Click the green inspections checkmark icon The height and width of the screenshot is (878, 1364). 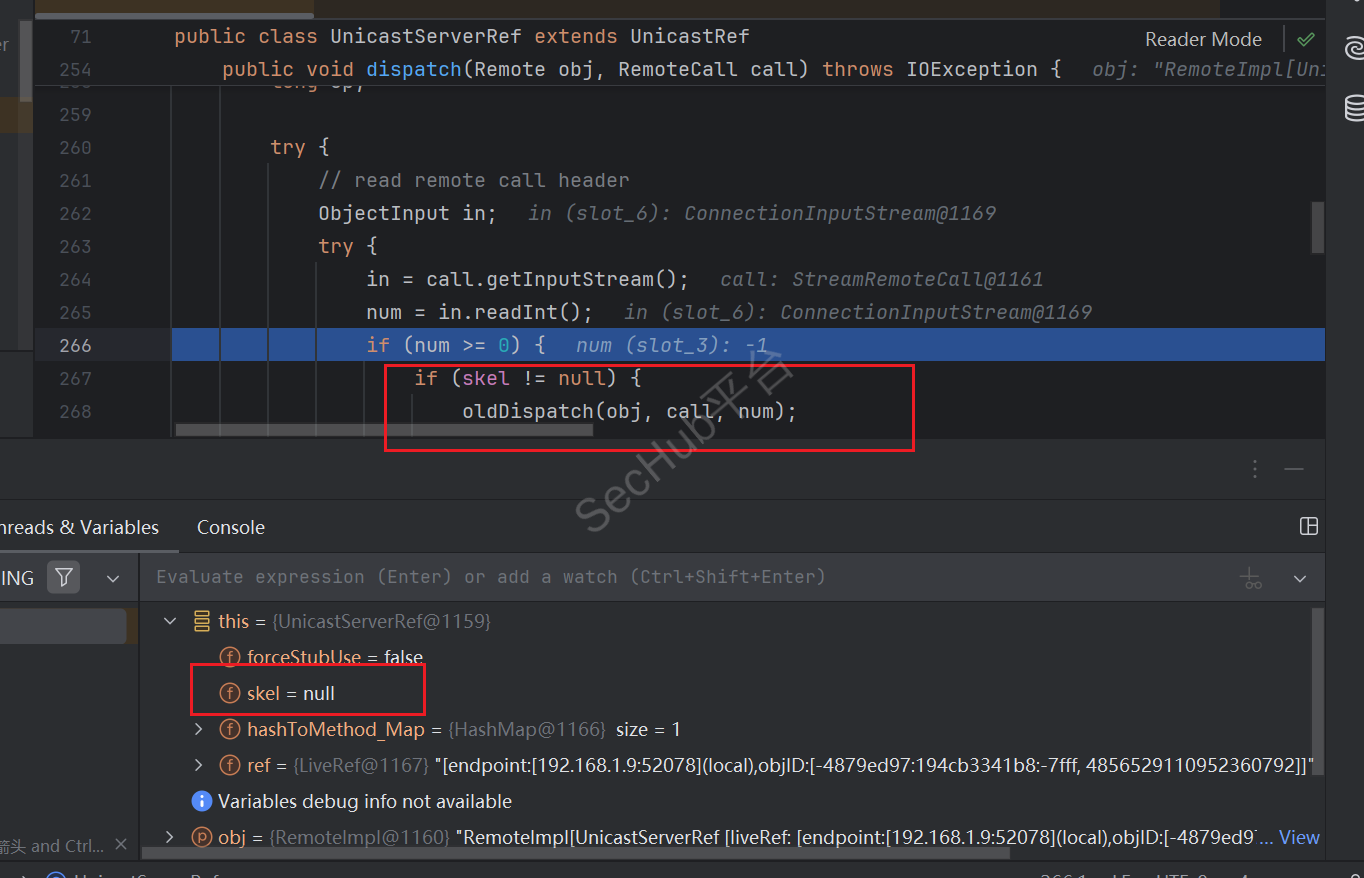click(1306, 40)
